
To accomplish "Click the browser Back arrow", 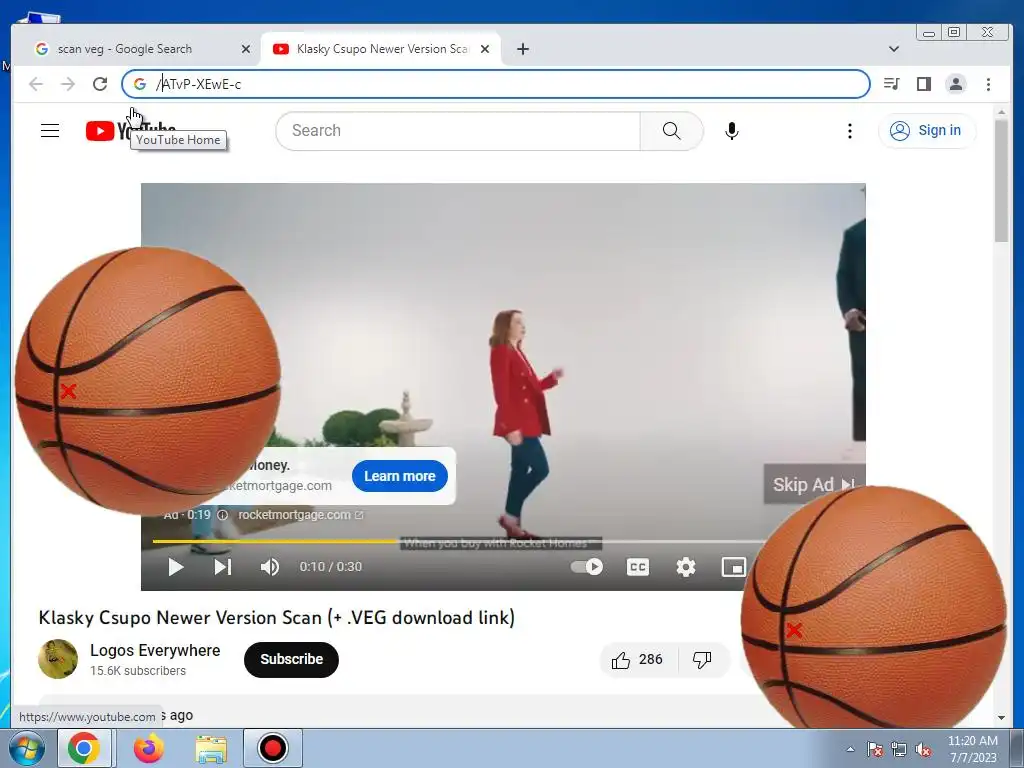I will [36, 84].
